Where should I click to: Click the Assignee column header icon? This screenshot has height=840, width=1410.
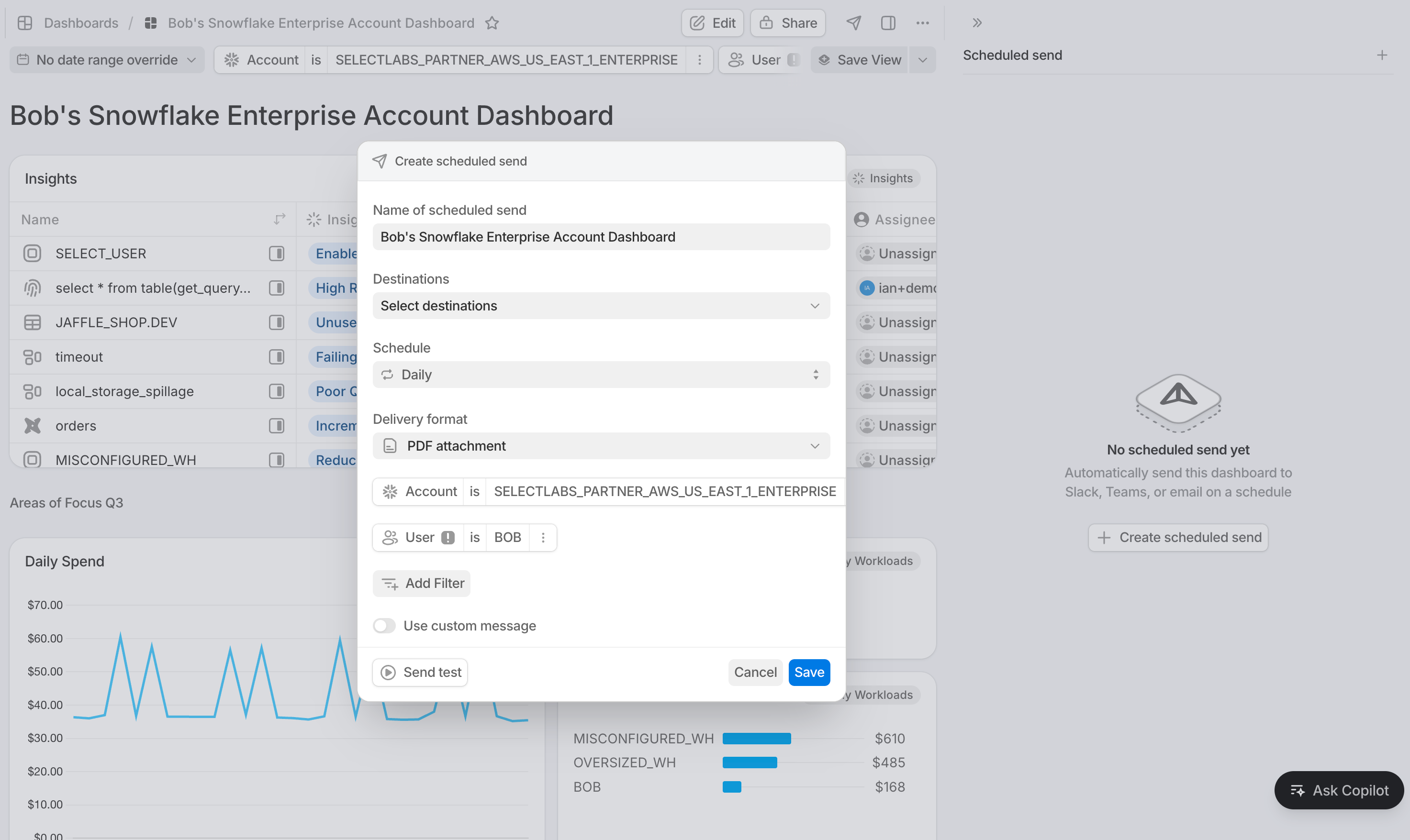click(x=862, y=219)
